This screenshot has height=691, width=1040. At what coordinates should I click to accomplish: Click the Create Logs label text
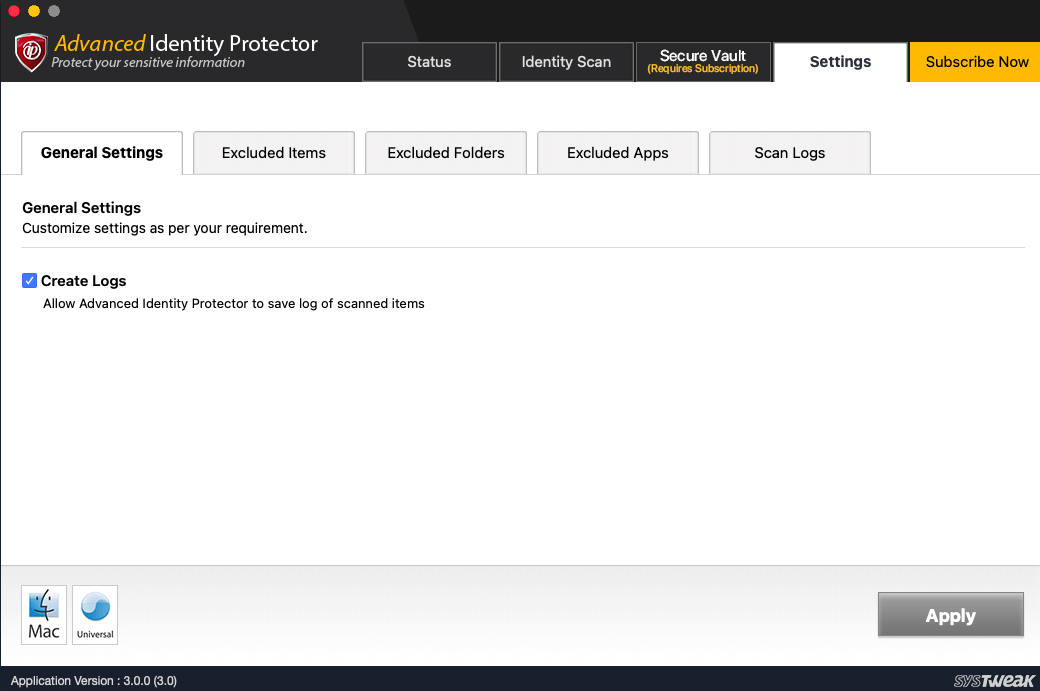click(84, 281)
